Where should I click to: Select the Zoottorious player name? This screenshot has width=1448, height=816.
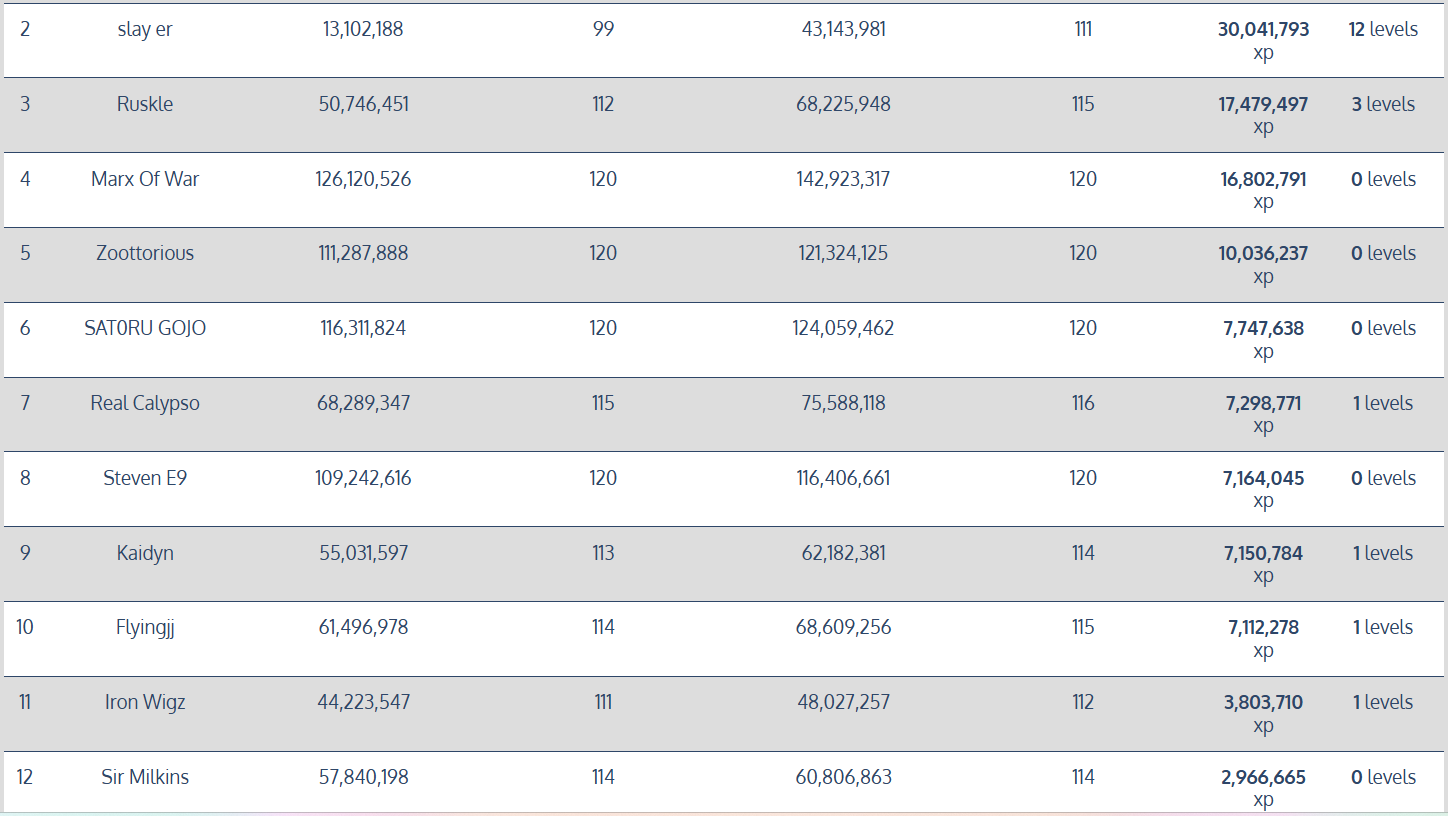click(x=145, y=253)
